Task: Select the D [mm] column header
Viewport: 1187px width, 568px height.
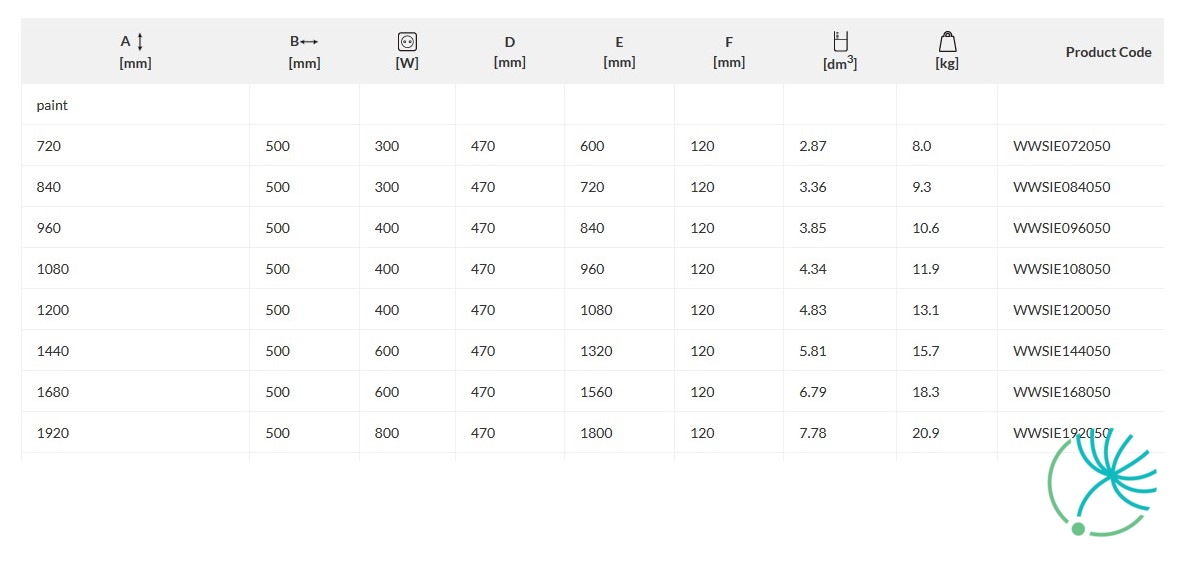Action: [x=509, y=51]
